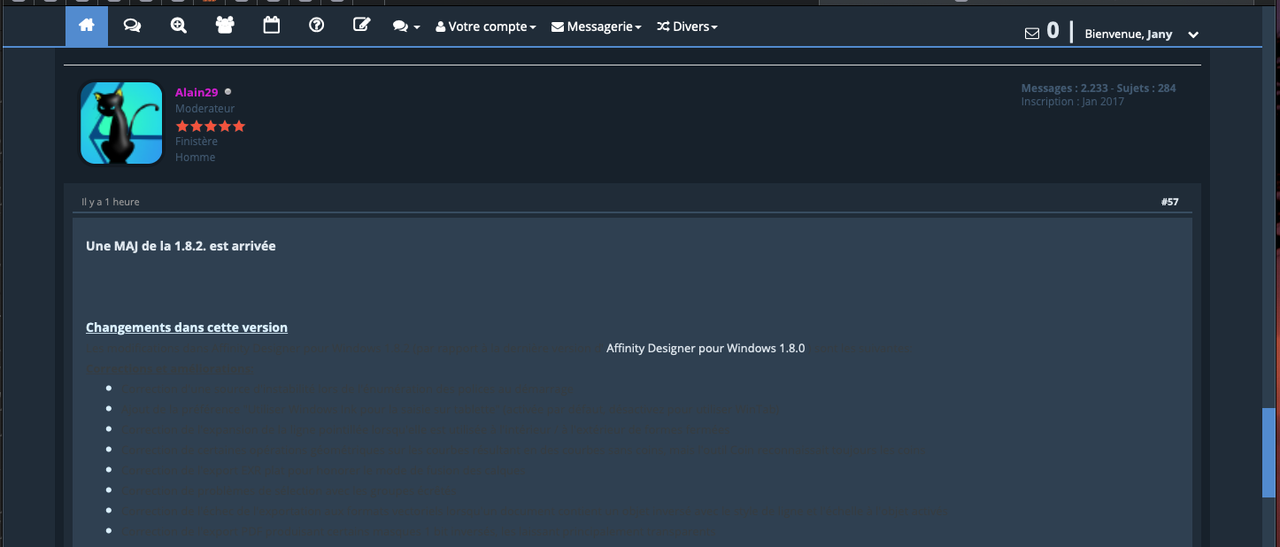Screen dimensions: 1280x547
Task: Expand the comments bubble dropdown
Action: click(406, 27)
